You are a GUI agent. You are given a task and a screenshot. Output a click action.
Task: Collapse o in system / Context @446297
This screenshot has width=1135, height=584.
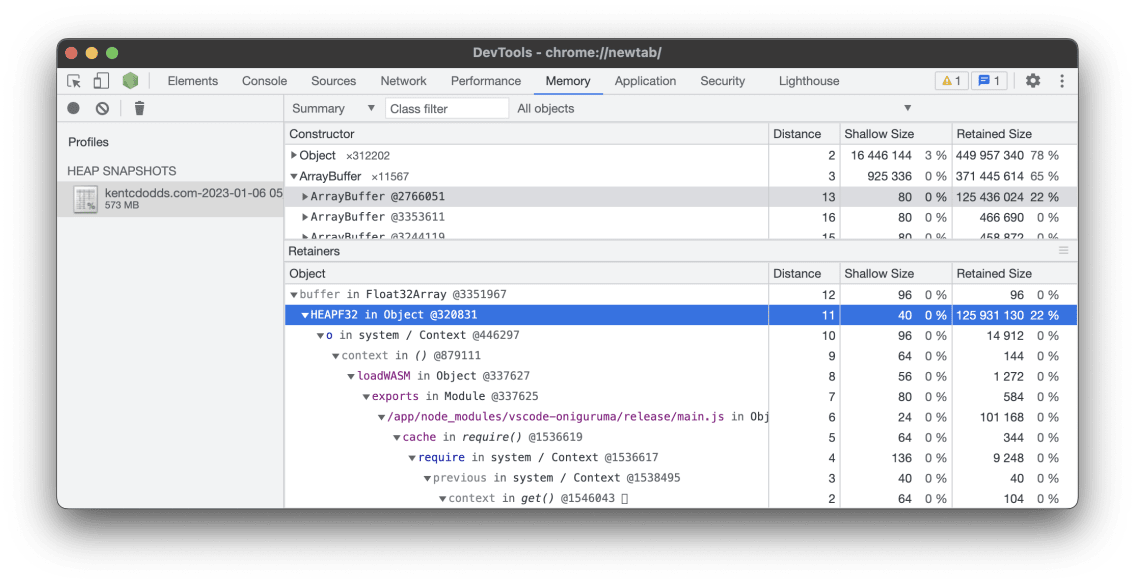[321, 336]
